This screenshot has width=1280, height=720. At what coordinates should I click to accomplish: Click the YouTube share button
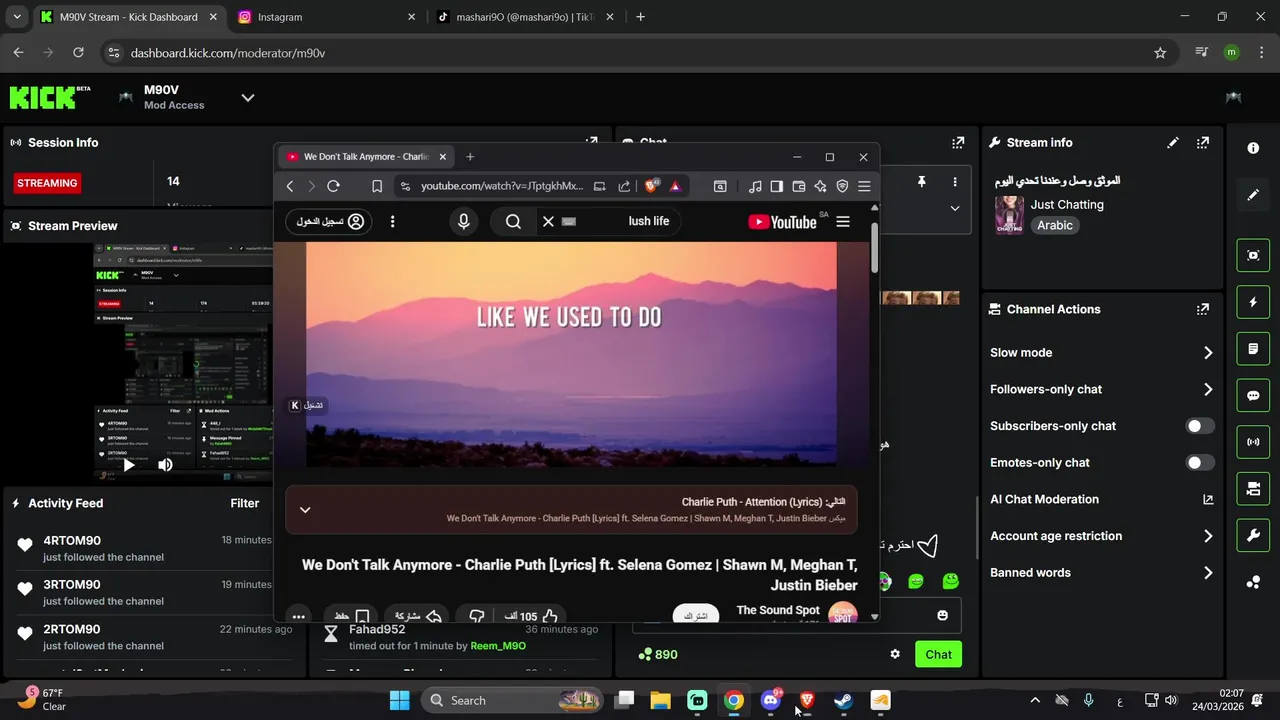pos(419,616)
